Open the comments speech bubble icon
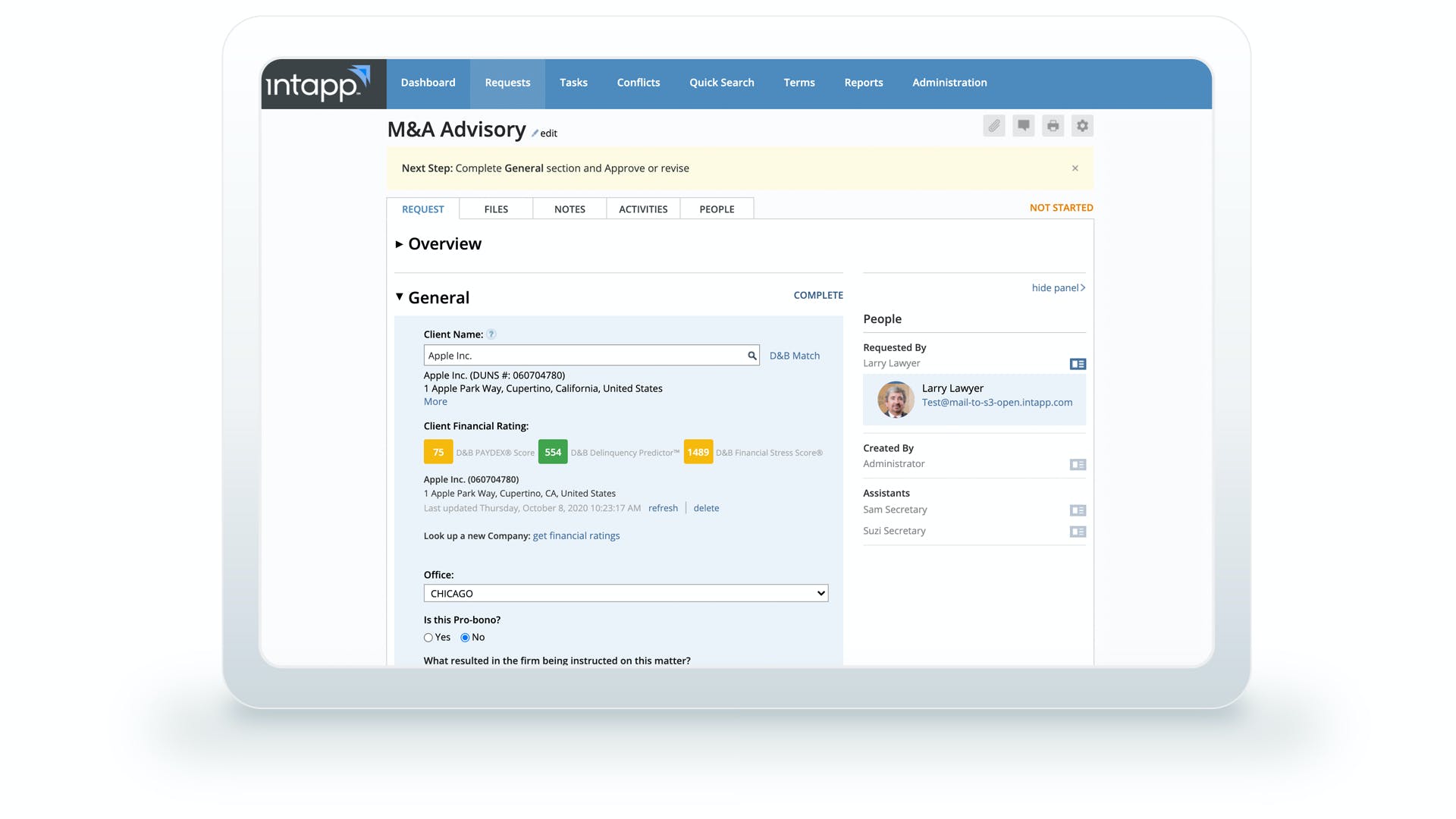 point(1023,126)
